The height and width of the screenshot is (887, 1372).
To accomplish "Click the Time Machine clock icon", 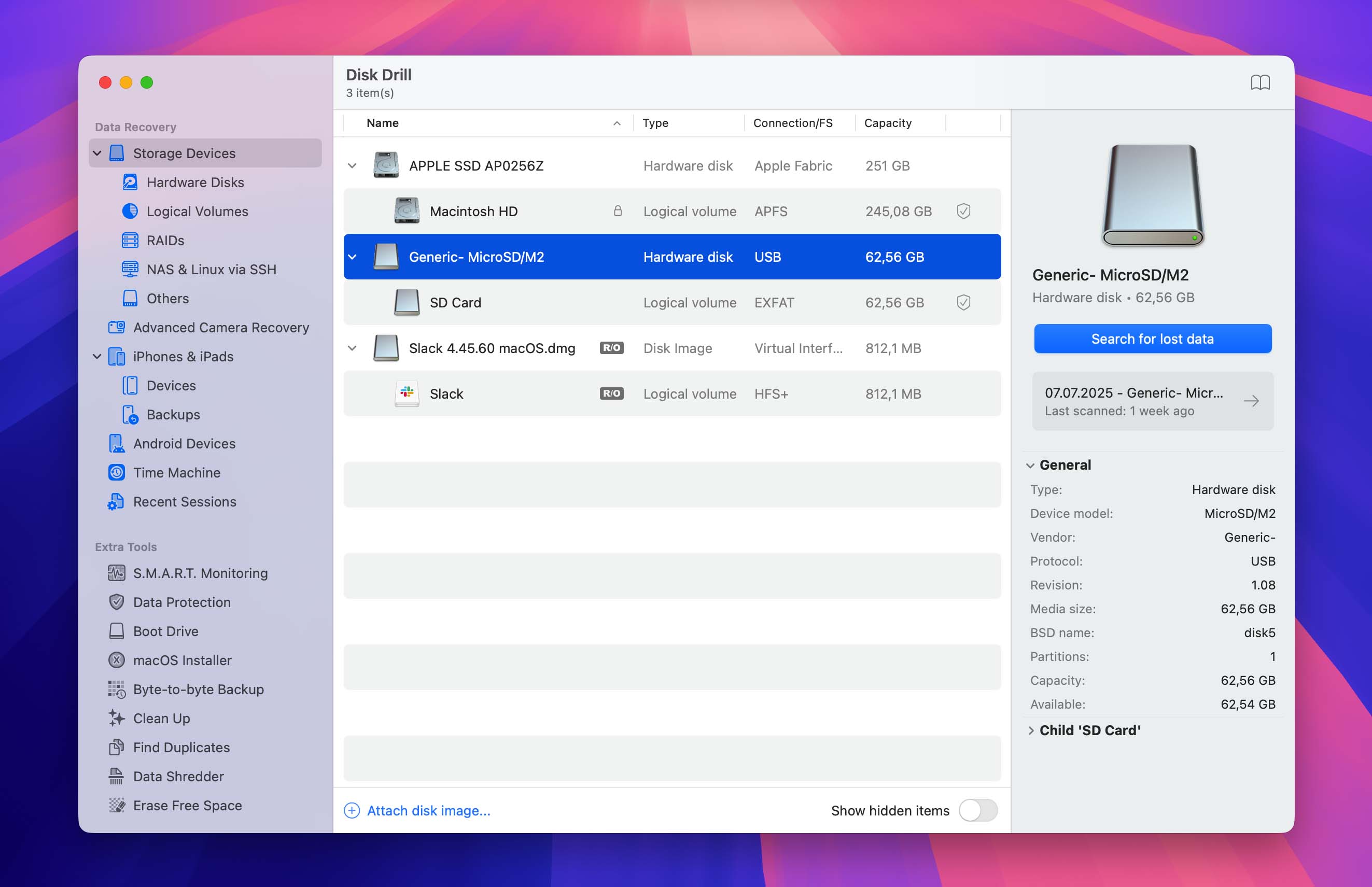I will (116, 472).
